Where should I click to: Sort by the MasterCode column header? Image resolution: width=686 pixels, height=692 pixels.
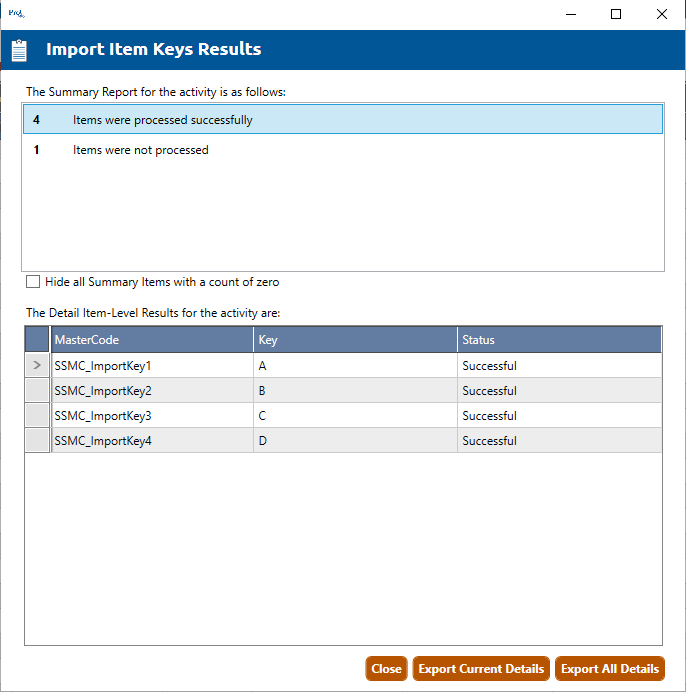tap(152, 340)
